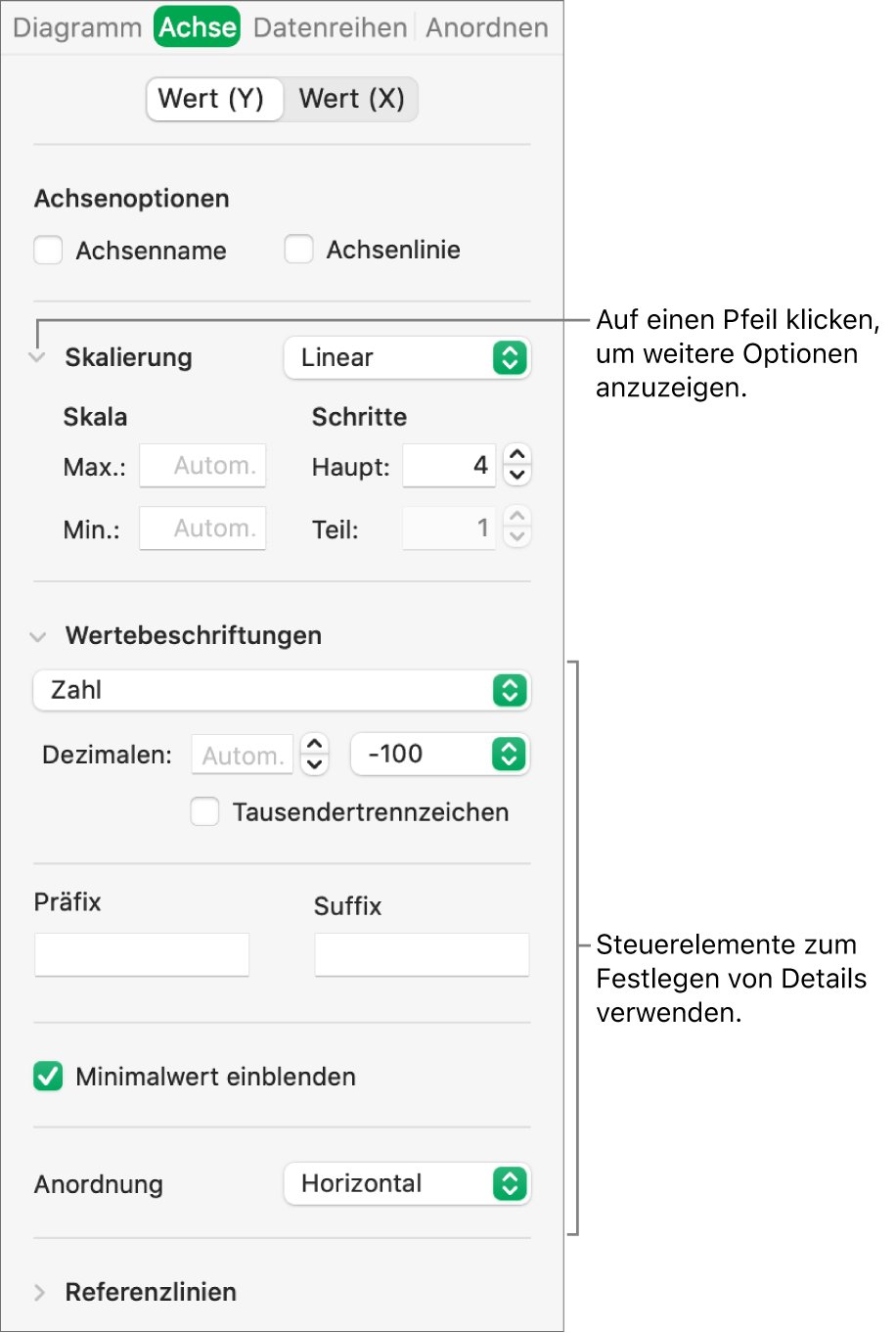Select the Wert (X) axis button
This screenshot has height=1333, width=896.
click(351, 99)
